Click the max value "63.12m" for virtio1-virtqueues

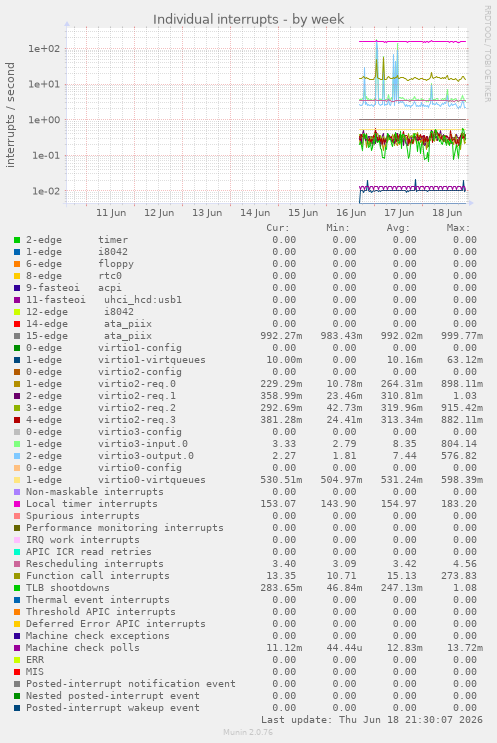[x=465, y=360]
